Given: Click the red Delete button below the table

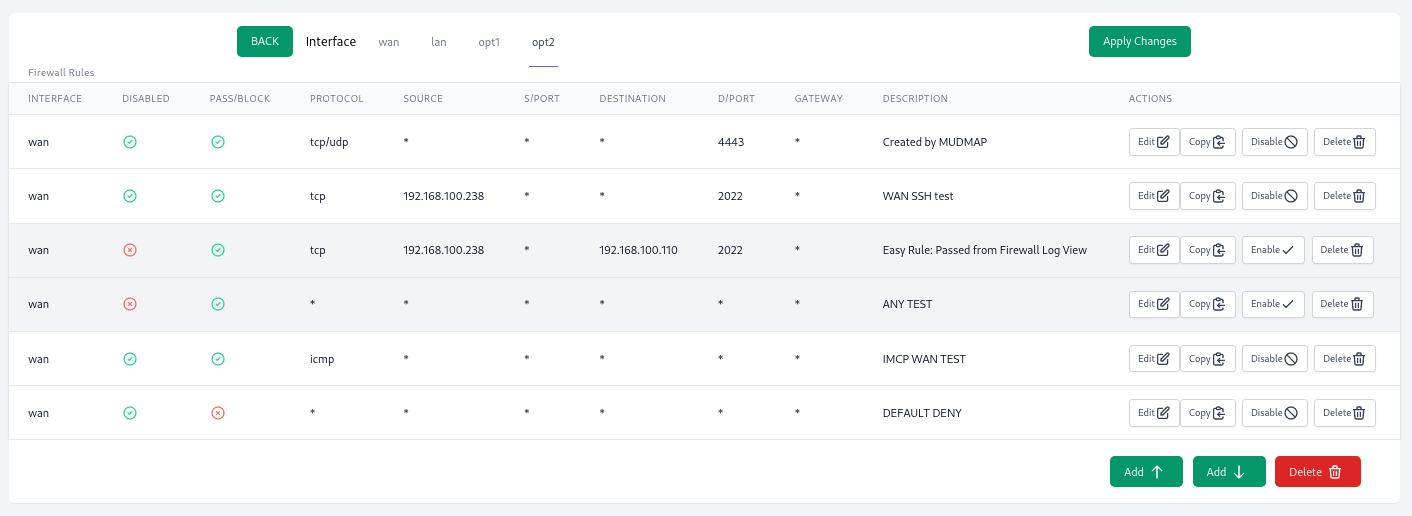Looking at the screenshot, I should coord(1318,472).
